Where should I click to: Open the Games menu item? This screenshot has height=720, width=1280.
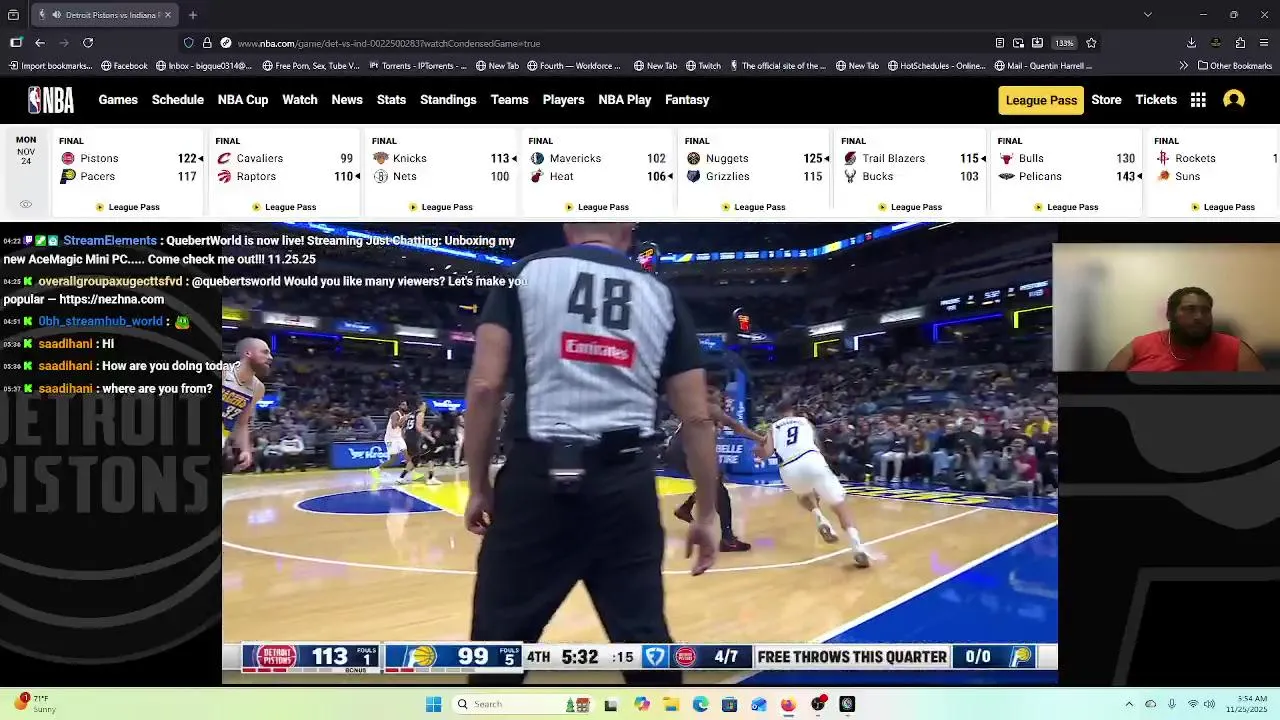[x=118, y=100]
